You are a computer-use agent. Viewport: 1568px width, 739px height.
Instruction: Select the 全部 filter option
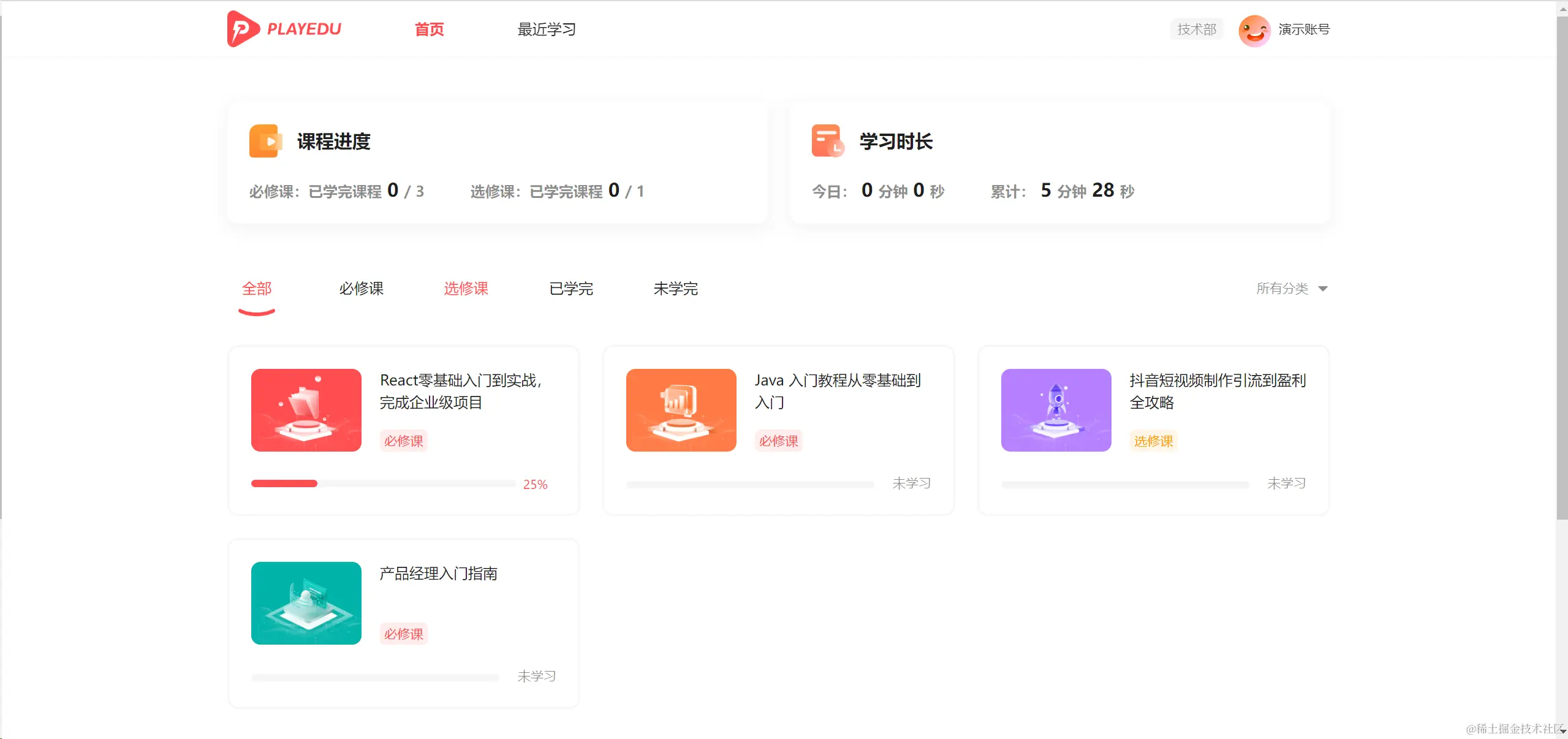pos(257,289)
